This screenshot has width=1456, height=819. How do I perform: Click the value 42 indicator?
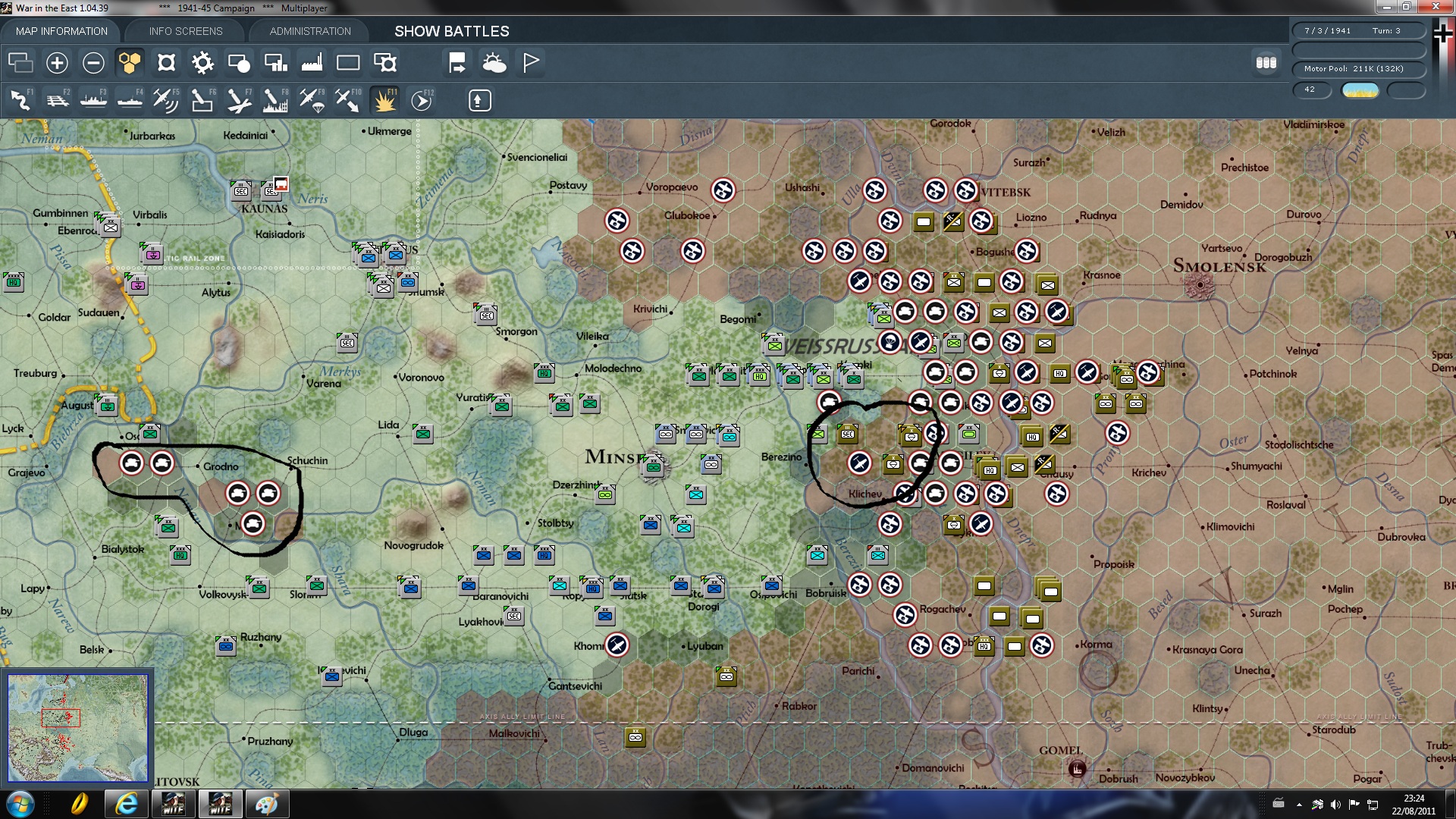coord(1312,89)
